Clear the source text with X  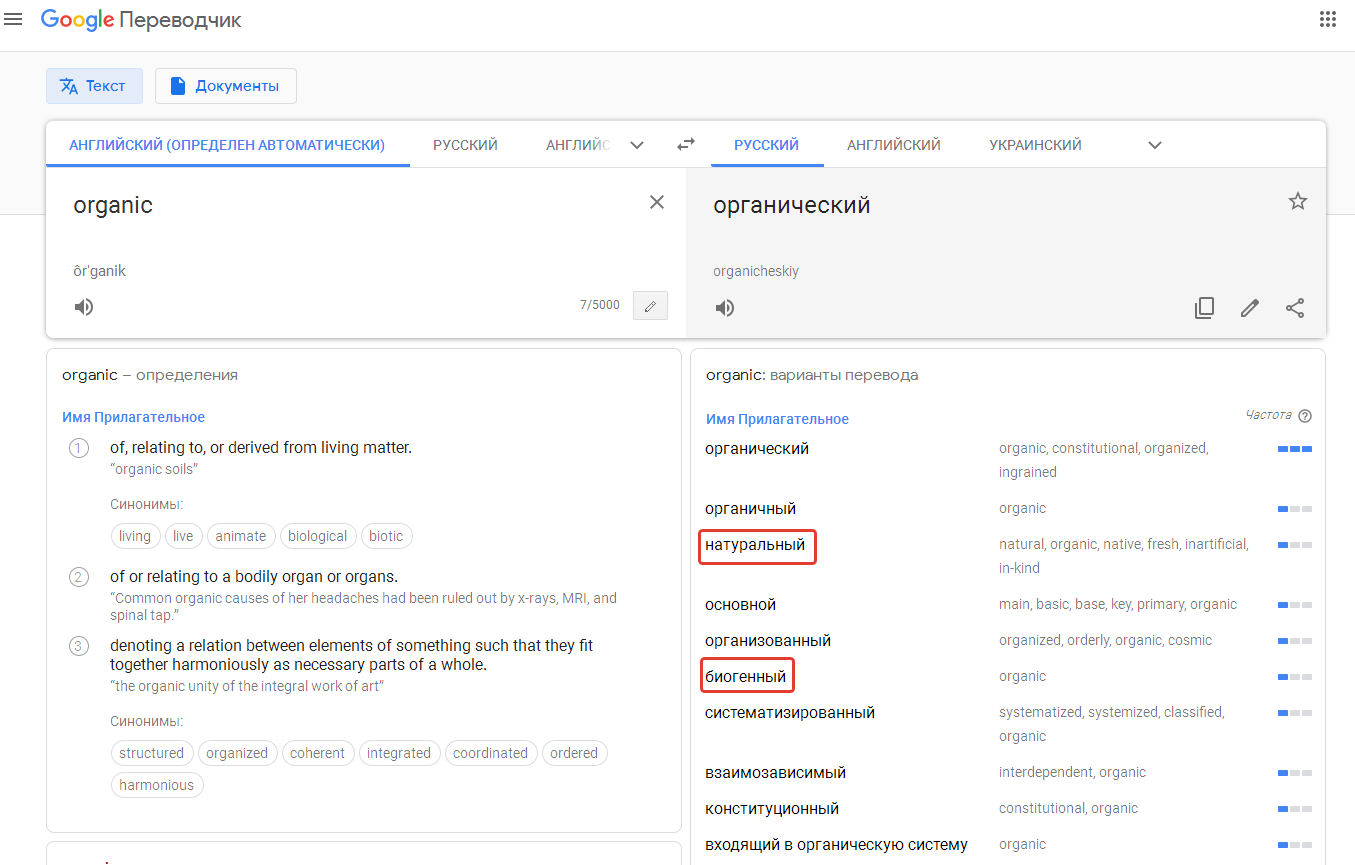click(657, 202)
